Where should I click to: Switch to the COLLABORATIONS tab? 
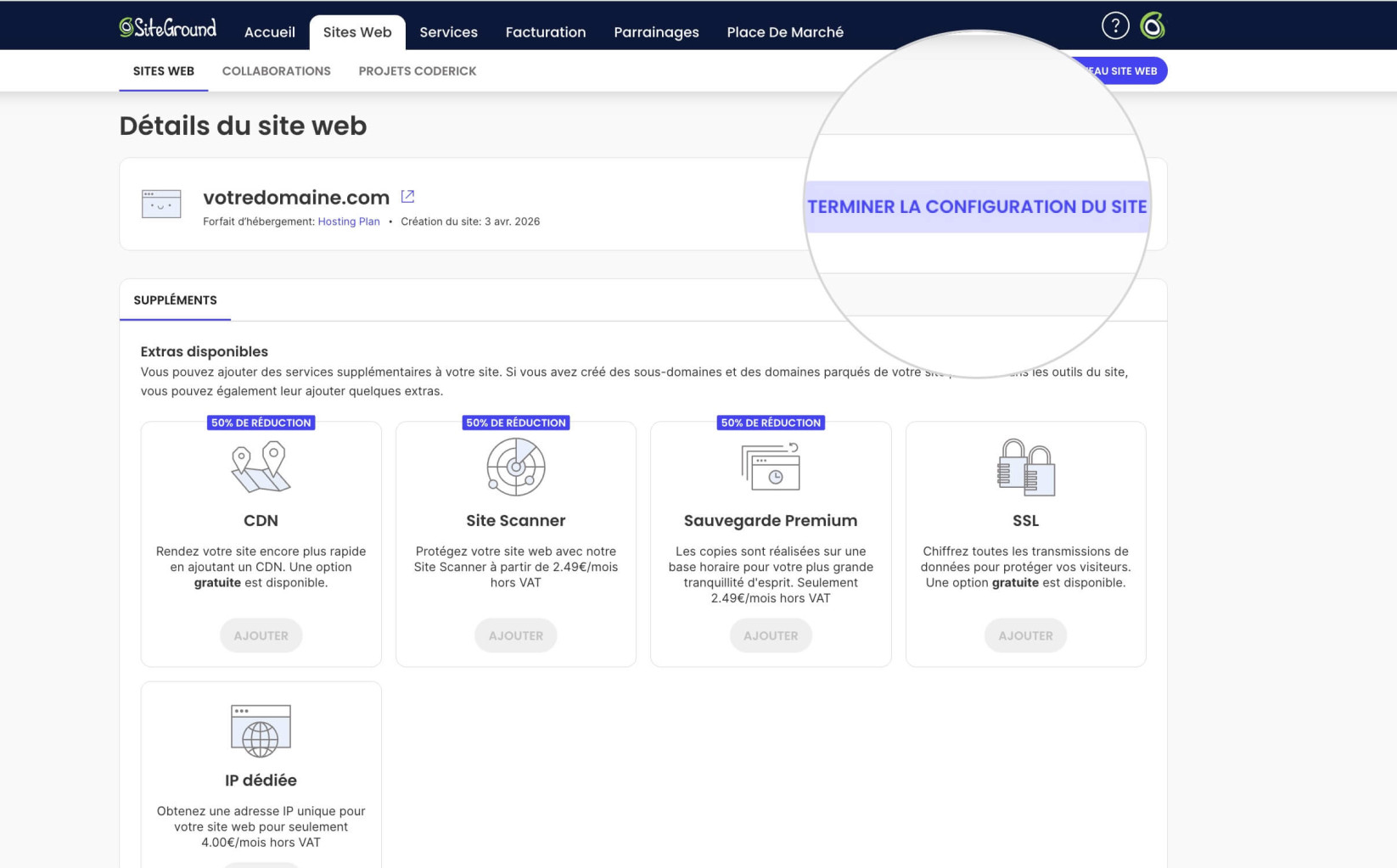point(277,71)
